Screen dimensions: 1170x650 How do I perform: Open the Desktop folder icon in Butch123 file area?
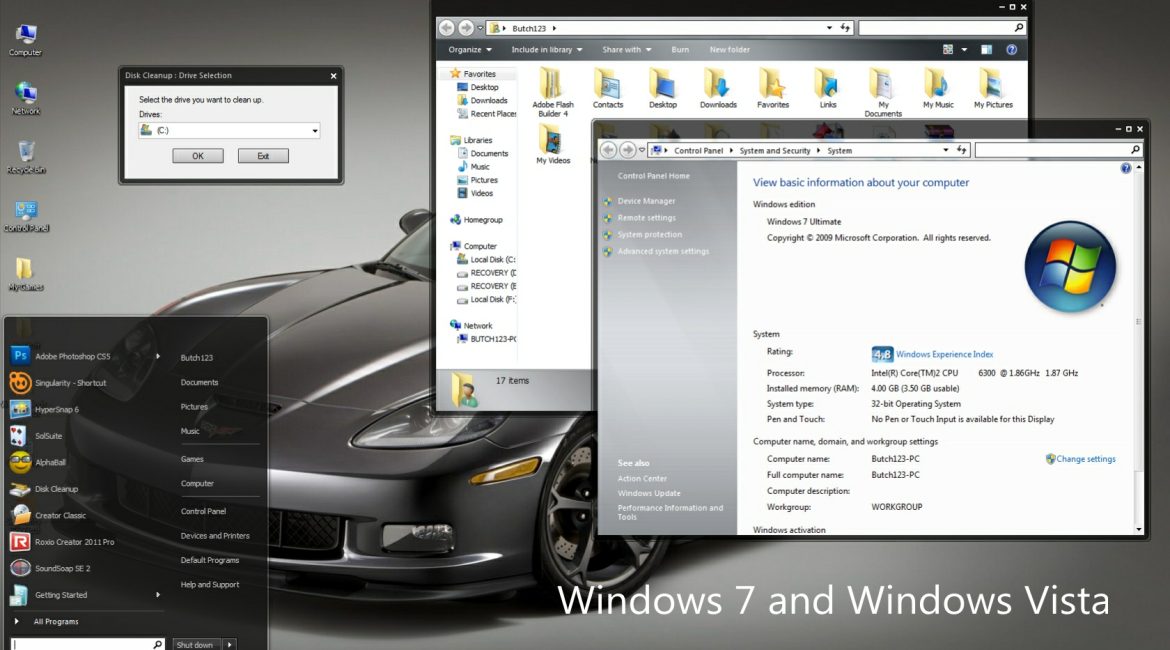pos(663,89)
